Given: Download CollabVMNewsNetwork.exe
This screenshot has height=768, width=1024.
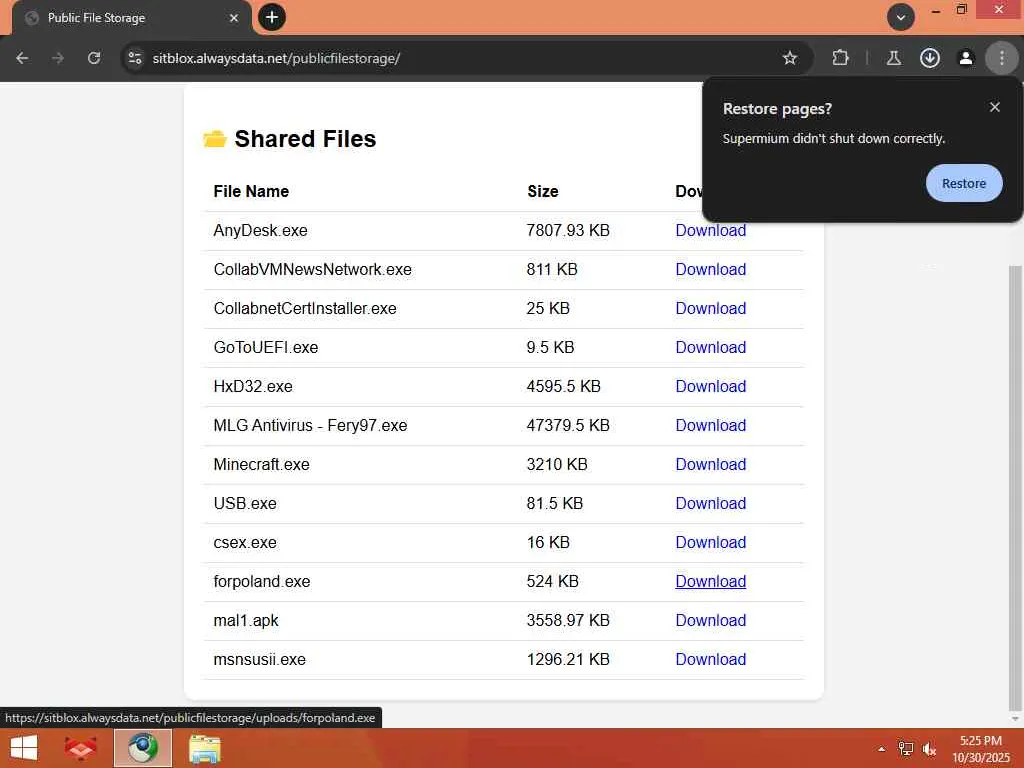Looking at the screenshot, I should pos(711,270).
